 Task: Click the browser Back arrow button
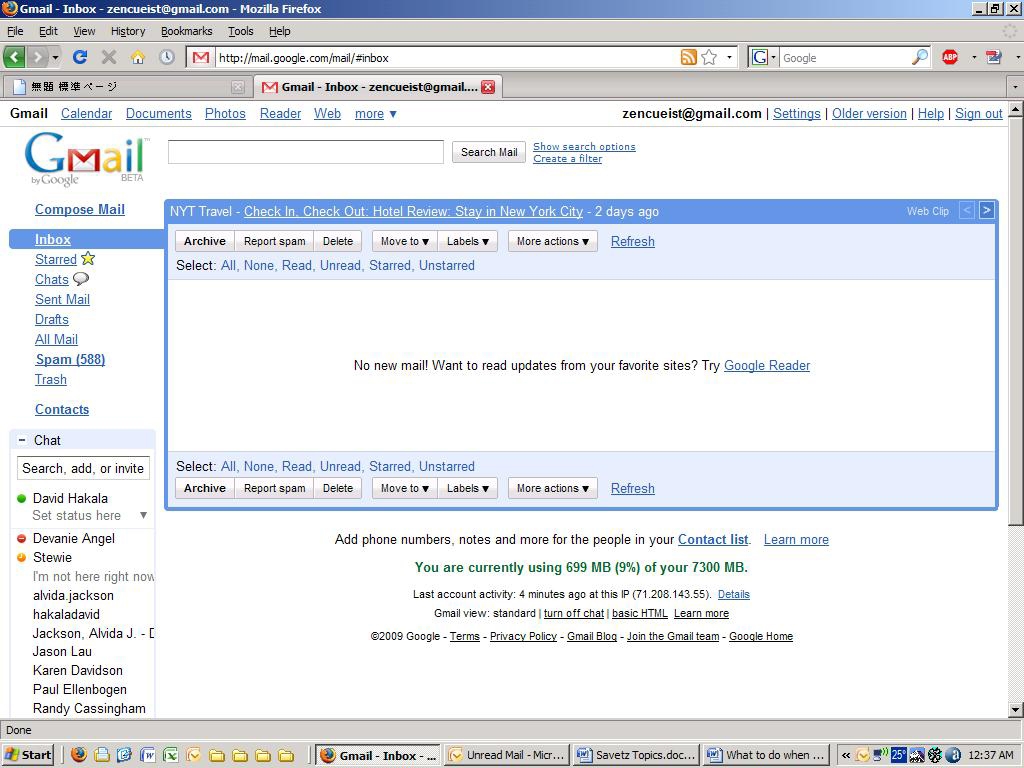(x=14, y=57)
